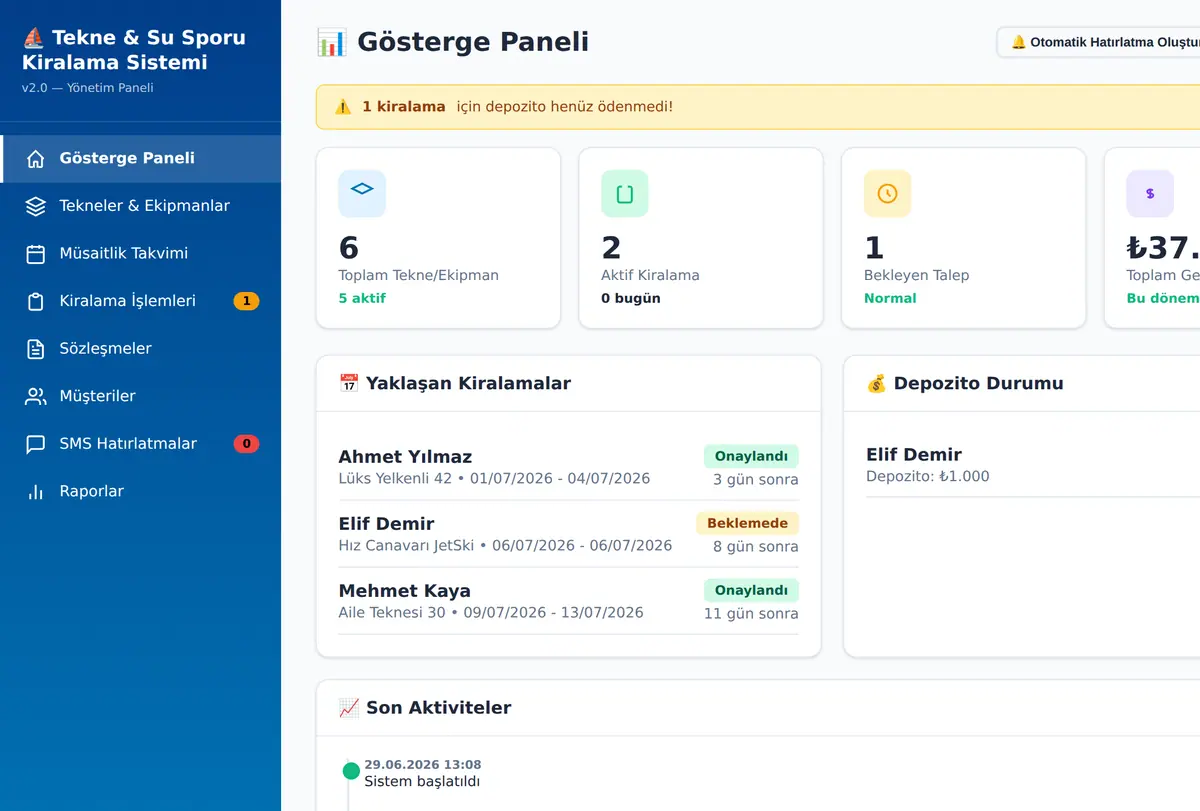Click the orange badge on Kiralama İşlemleri
The image size is (1200, 811).
tap(246, 301)
